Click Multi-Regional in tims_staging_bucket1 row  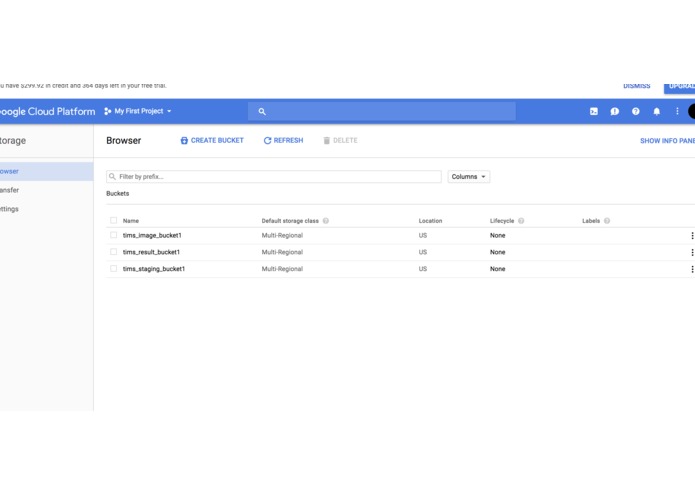tap(282, 269)
